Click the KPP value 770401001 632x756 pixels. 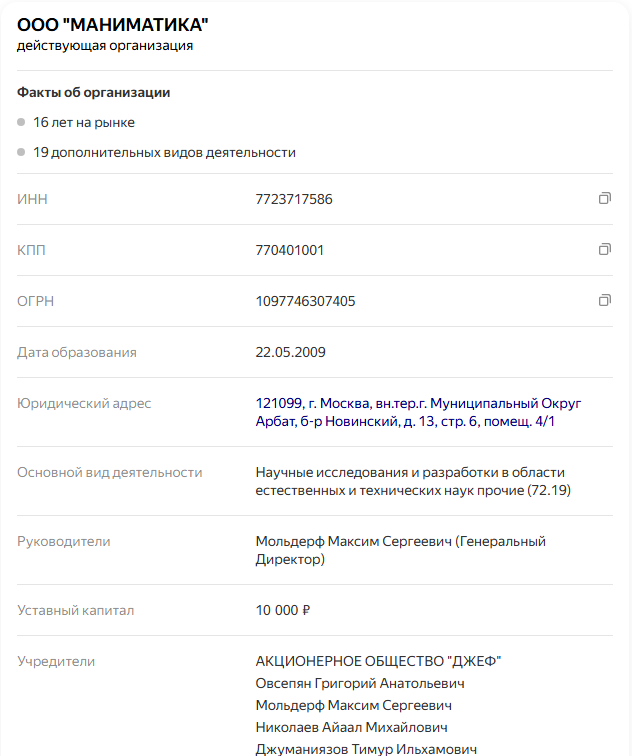point(289,250)
